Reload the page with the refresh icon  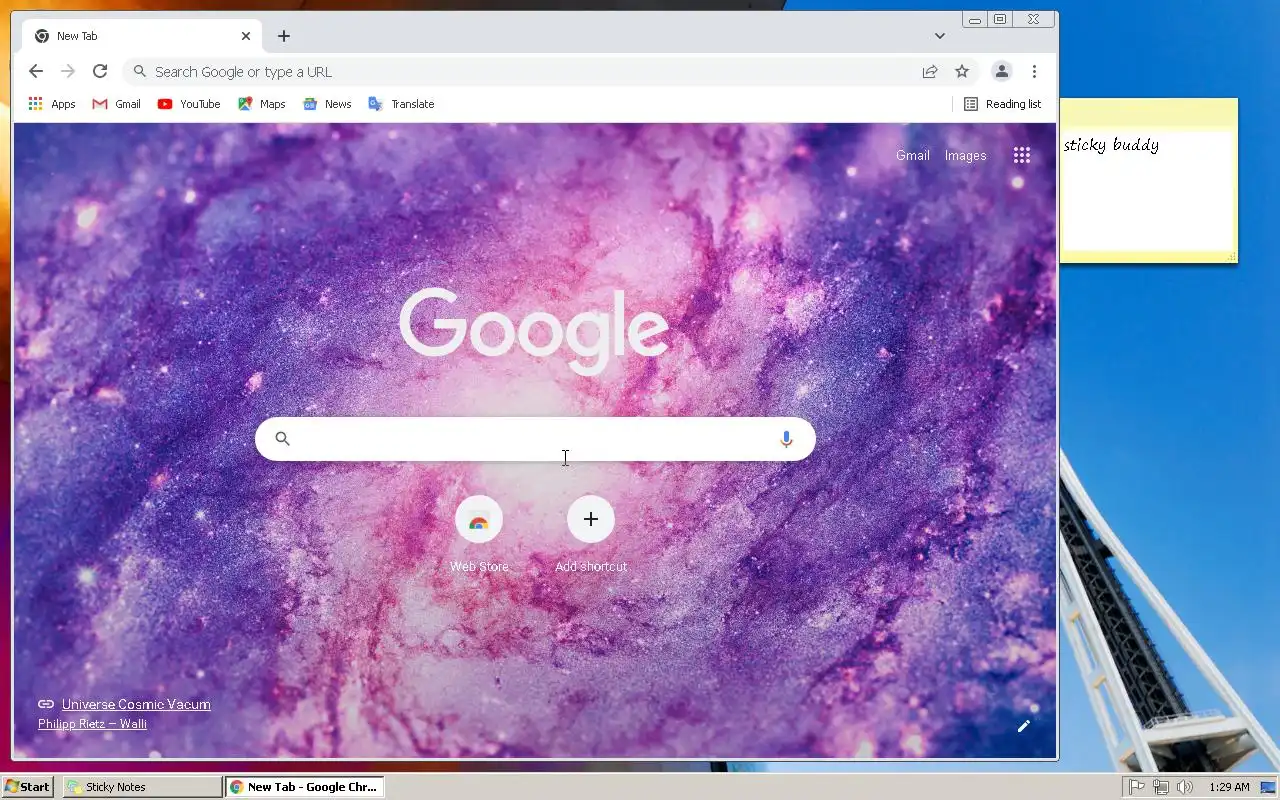[x=100, y=71]
